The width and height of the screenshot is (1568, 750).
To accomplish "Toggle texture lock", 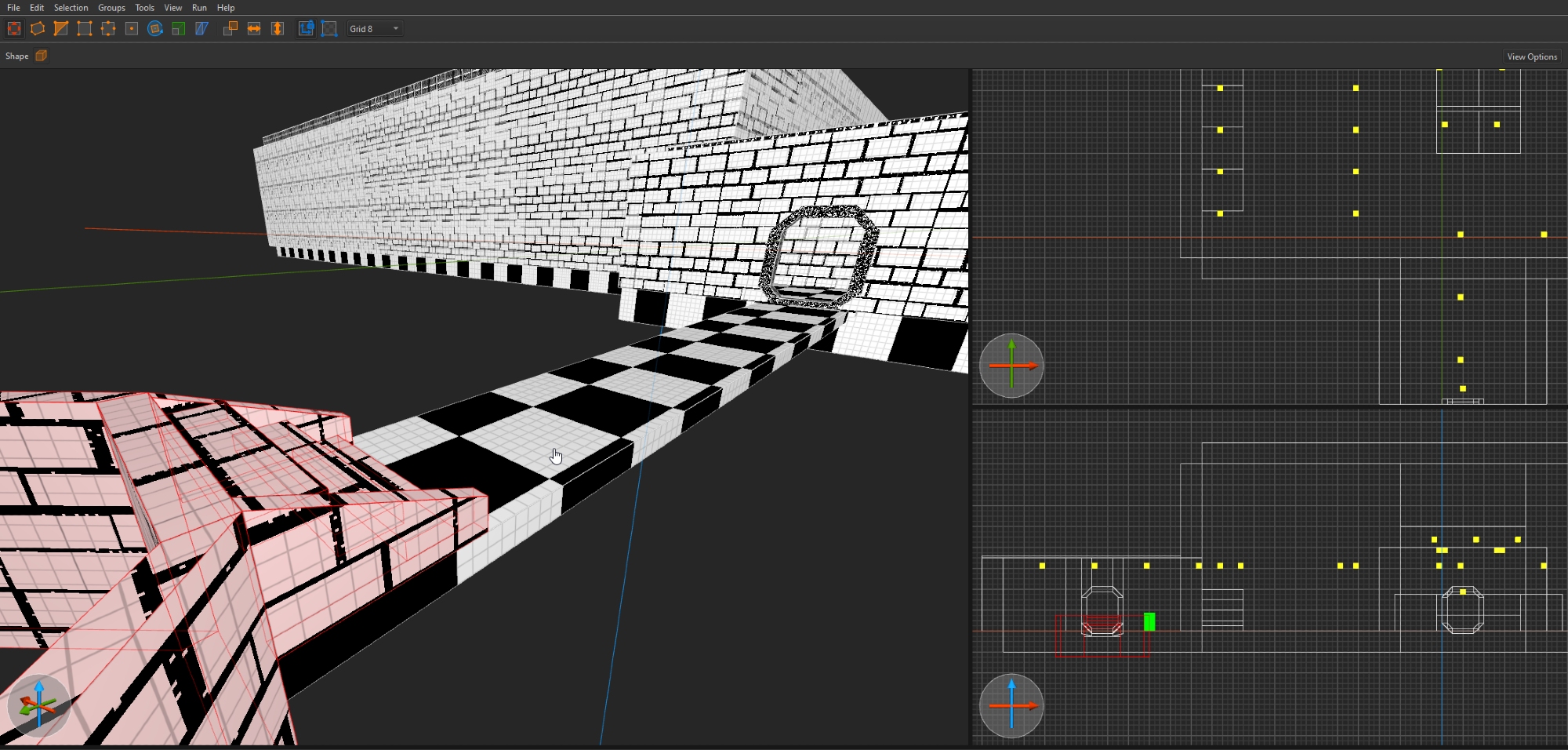I will (x=306, y=29).
